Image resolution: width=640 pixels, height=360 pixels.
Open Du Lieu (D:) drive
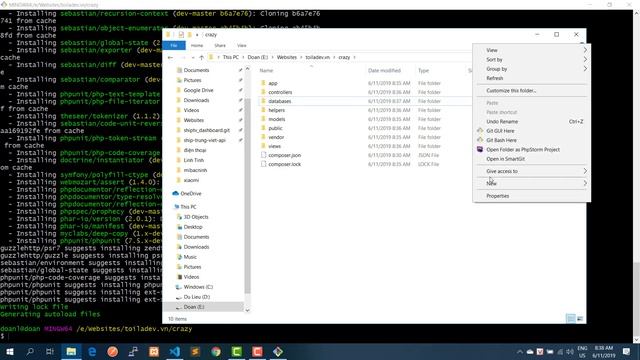[197, 297]
